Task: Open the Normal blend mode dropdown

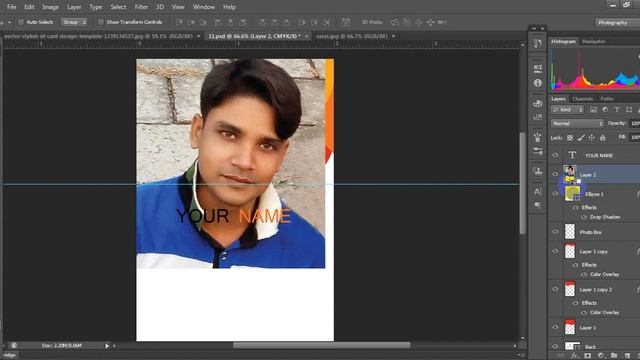Action: point(577,123)
